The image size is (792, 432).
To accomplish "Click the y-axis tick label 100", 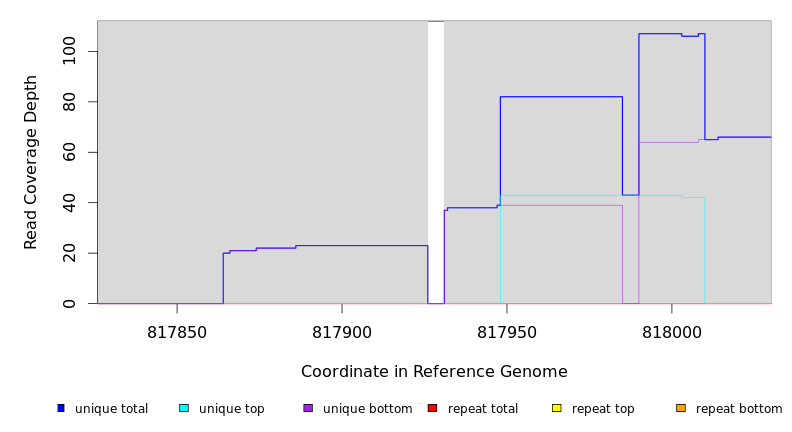I will [69, 51].
